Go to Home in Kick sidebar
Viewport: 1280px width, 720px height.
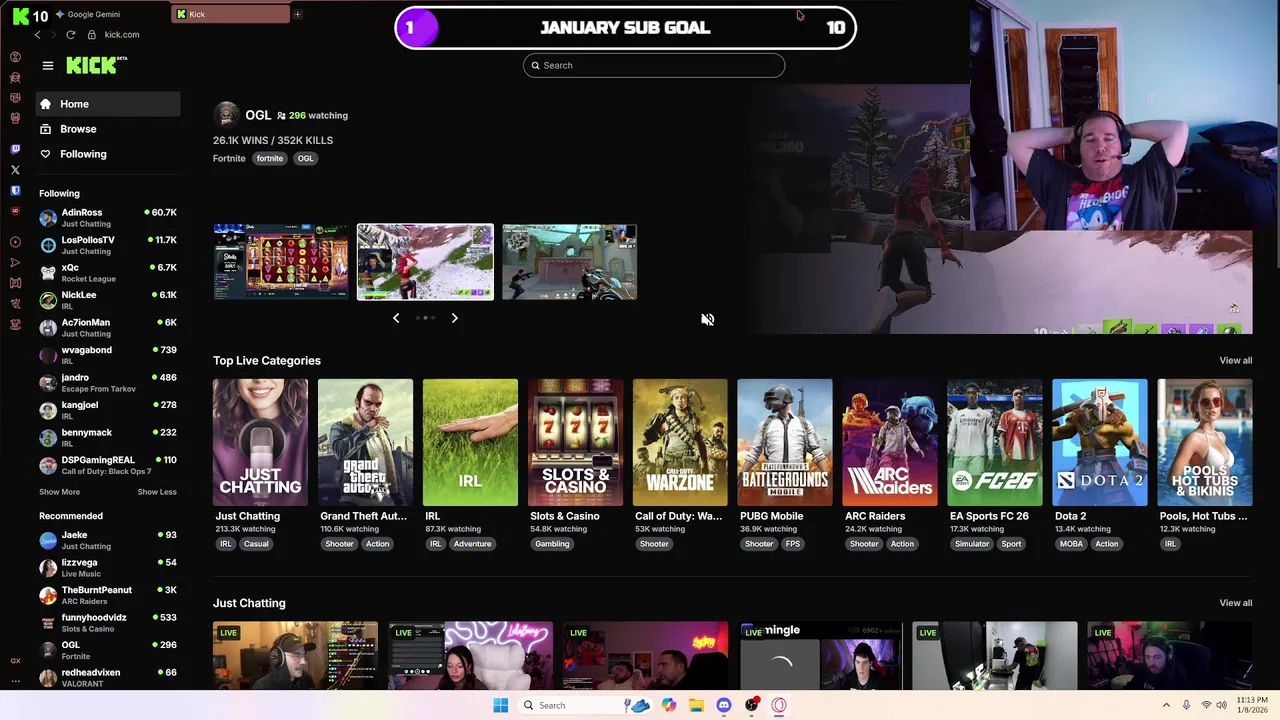pyautogui.click(x=108, y=104)
